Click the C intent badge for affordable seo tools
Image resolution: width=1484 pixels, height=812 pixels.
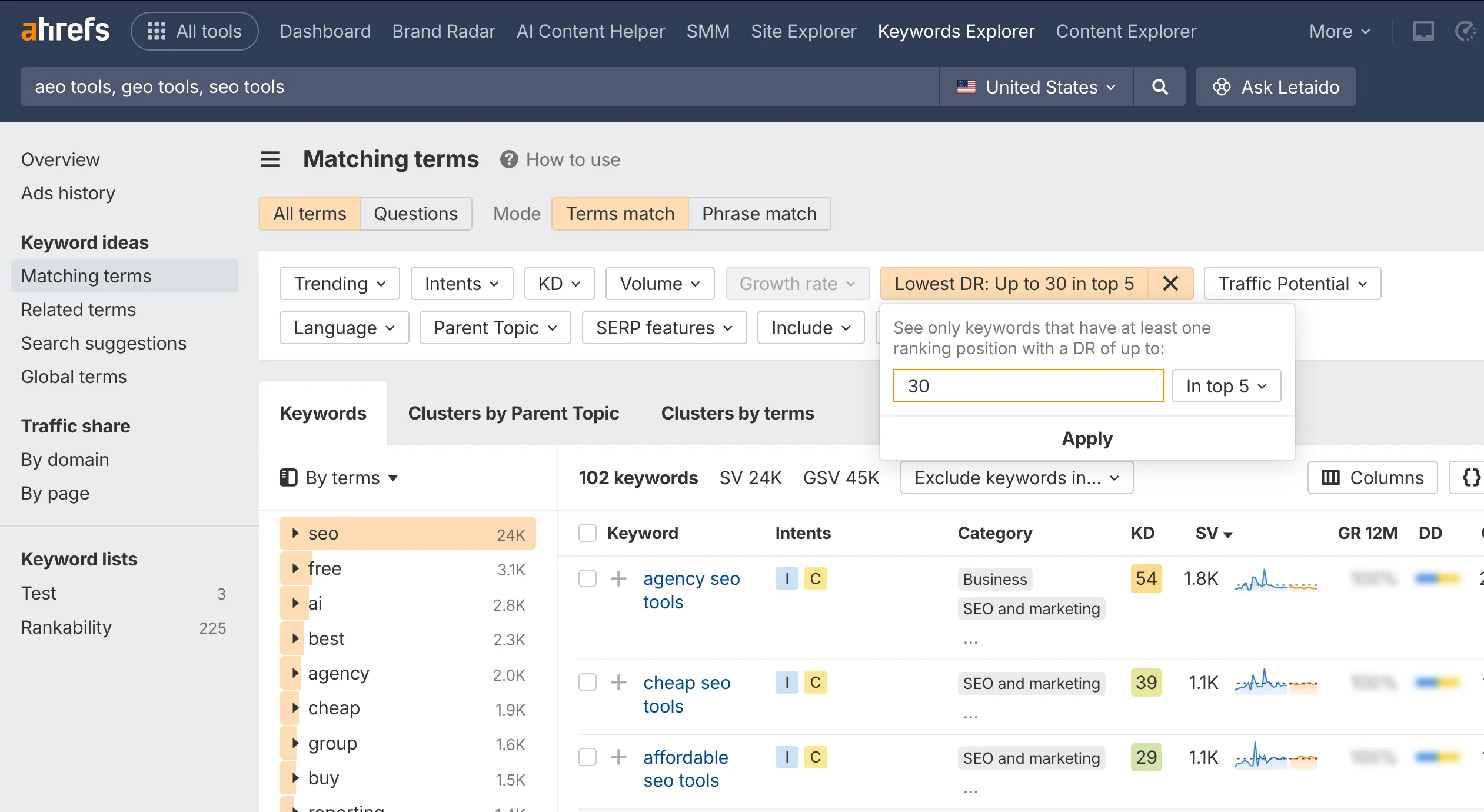point(816,757)
